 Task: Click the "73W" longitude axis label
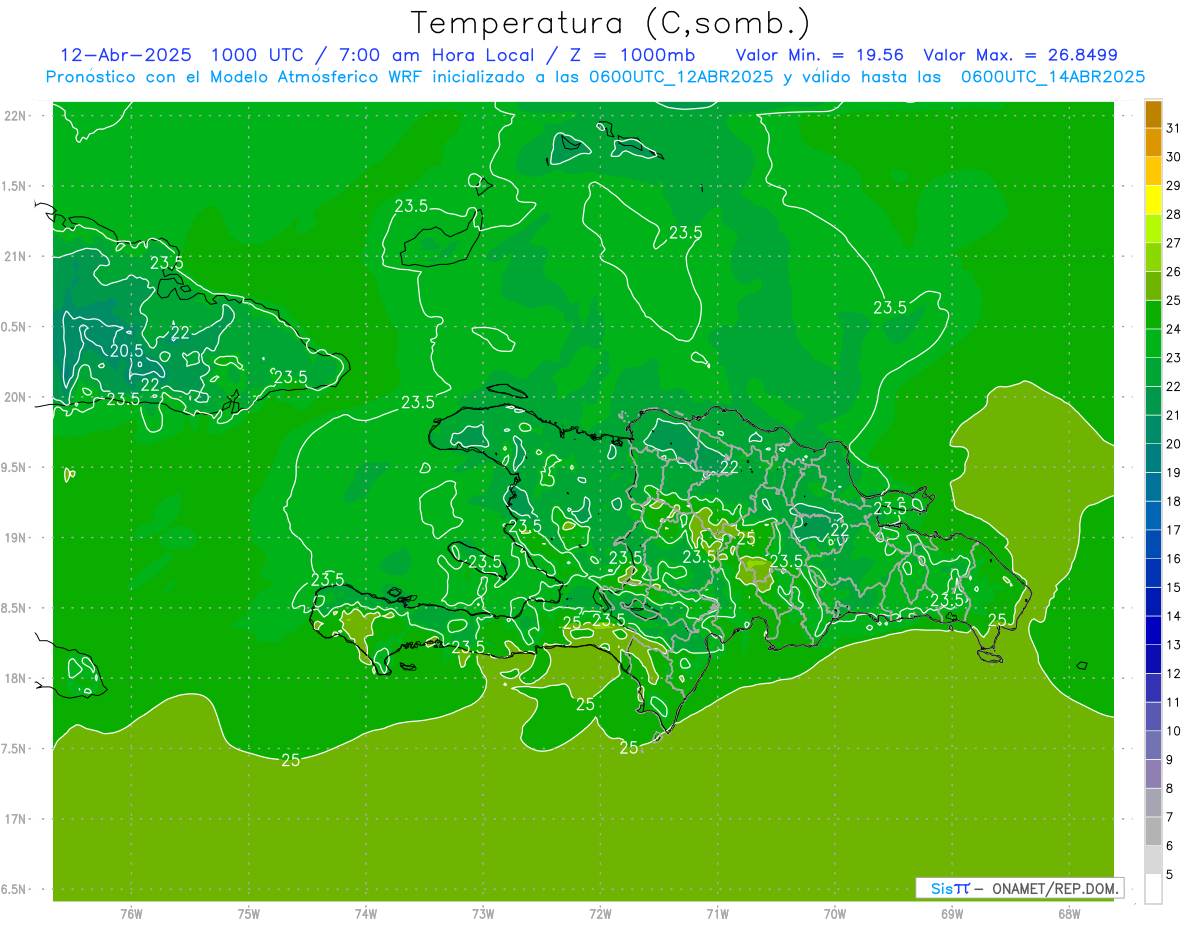click(483, 914)
